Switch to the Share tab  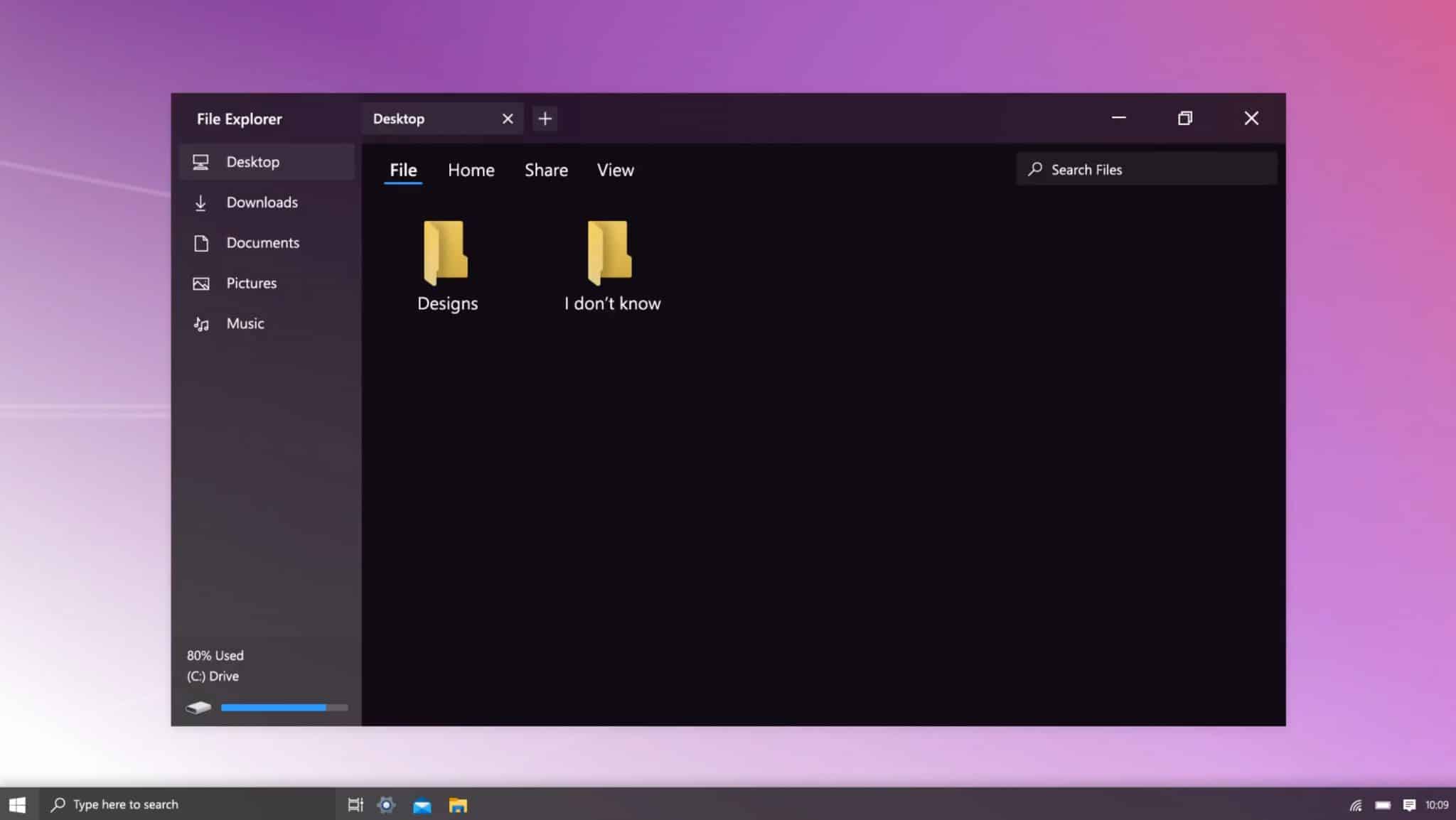(545, 170)
